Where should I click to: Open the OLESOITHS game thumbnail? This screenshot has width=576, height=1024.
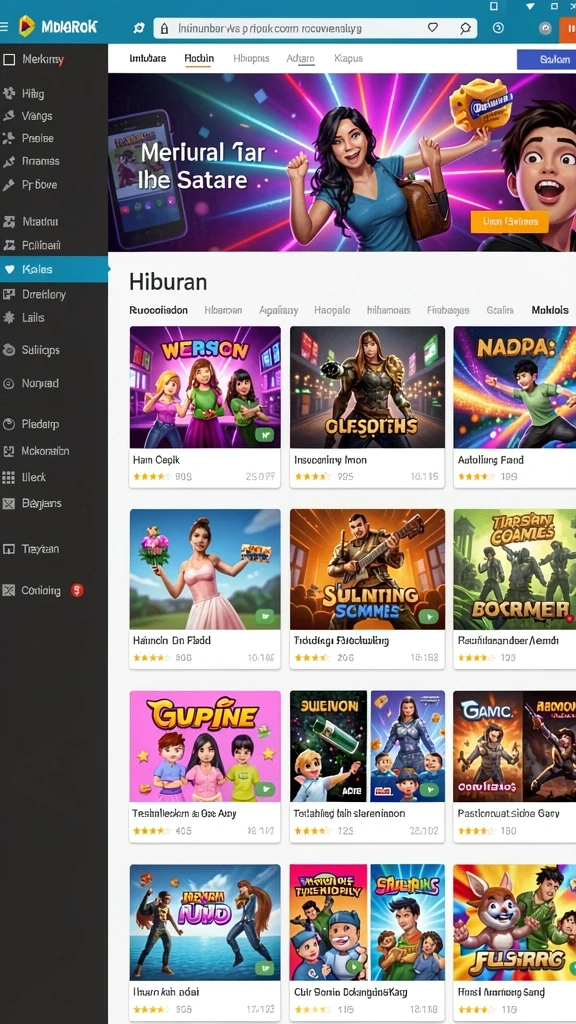coord(367,387)
